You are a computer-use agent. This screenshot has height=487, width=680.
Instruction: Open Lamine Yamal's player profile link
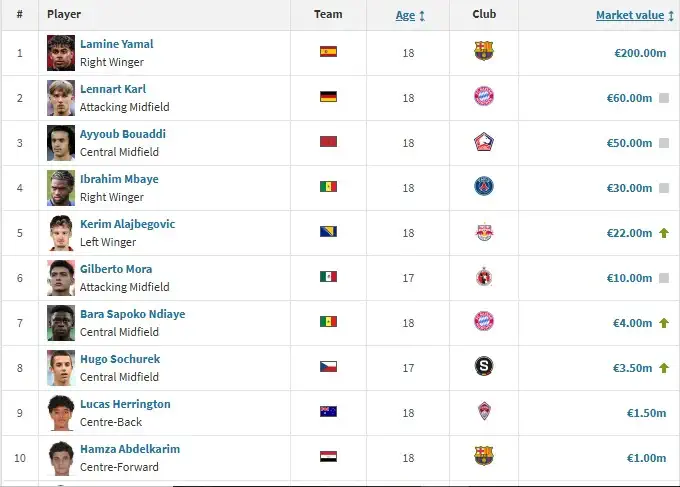coord(117,44)
